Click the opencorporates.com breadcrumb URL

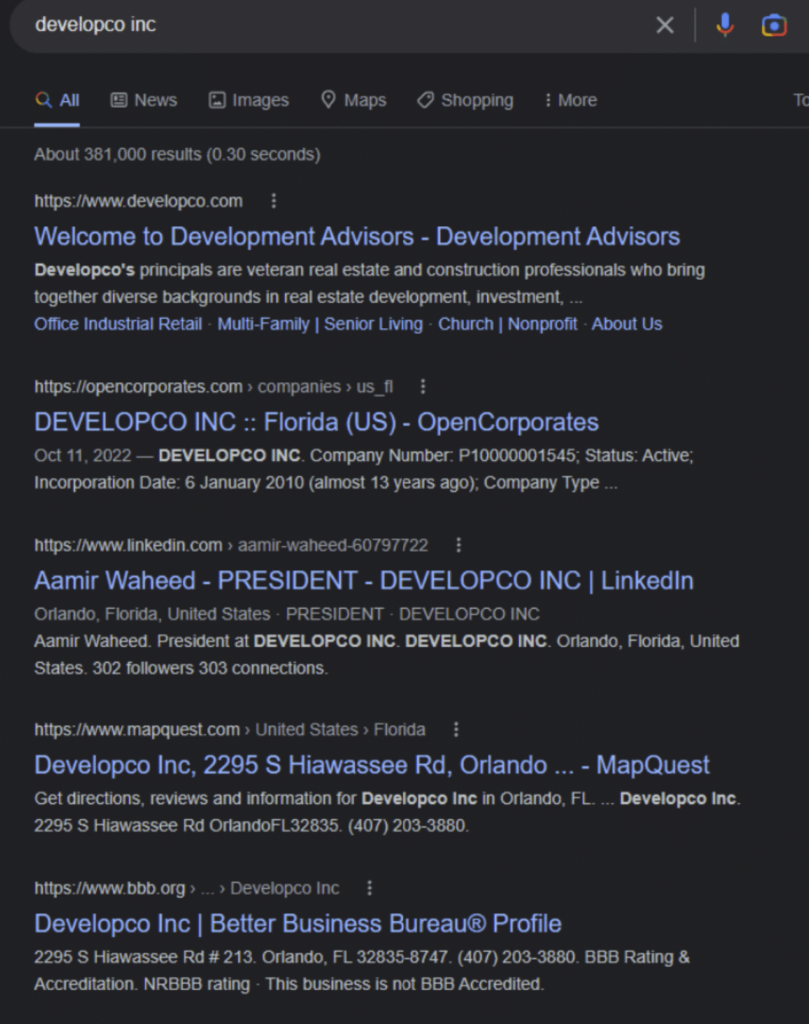click(x=214, y=387)
